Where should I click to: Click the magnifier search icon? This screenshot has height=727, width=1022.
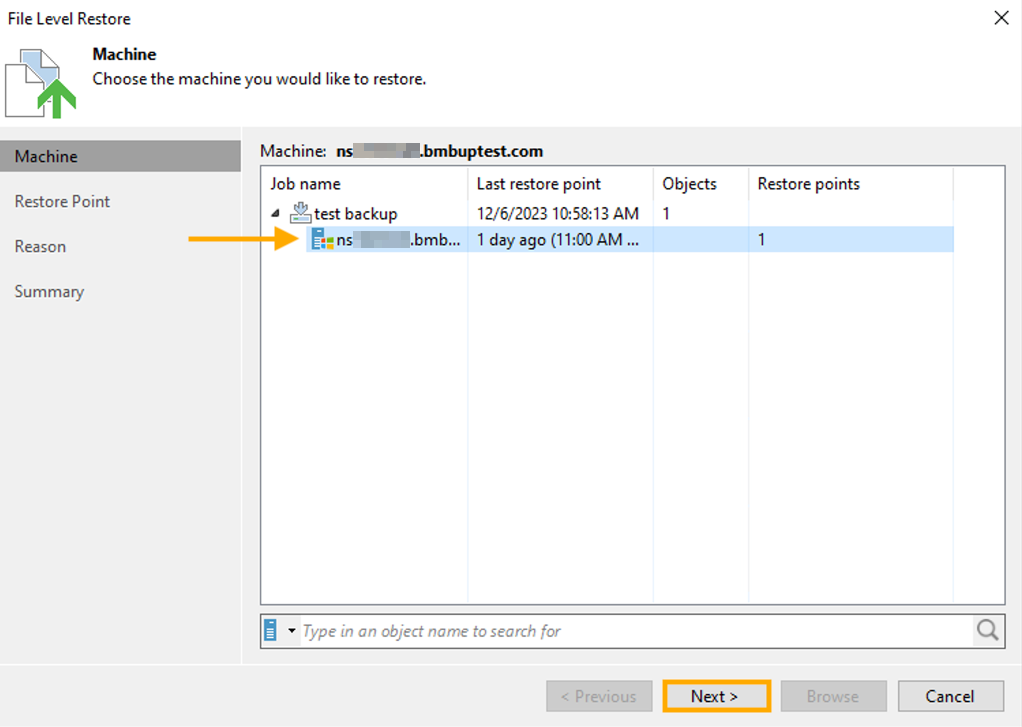click(988, 631)
